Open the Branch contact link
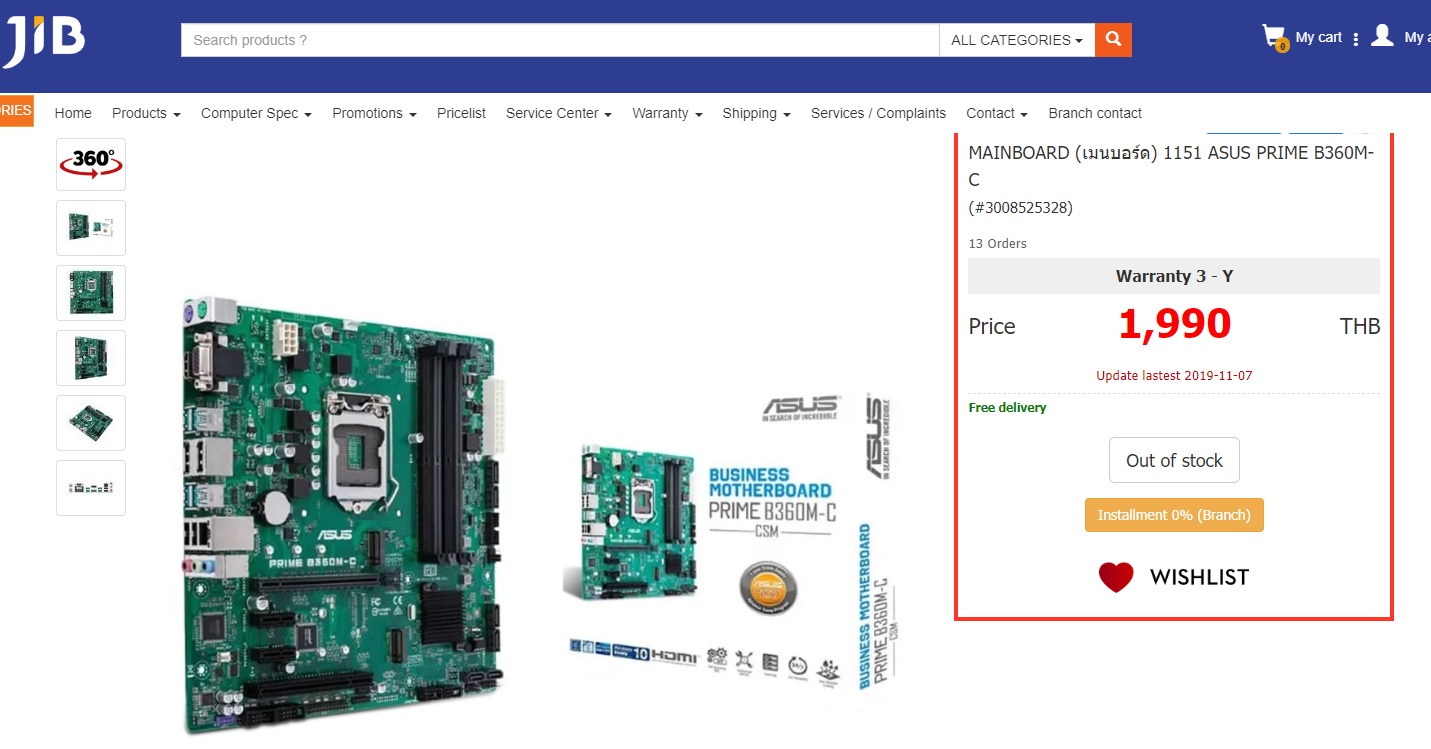 [x=1094, y=113]
